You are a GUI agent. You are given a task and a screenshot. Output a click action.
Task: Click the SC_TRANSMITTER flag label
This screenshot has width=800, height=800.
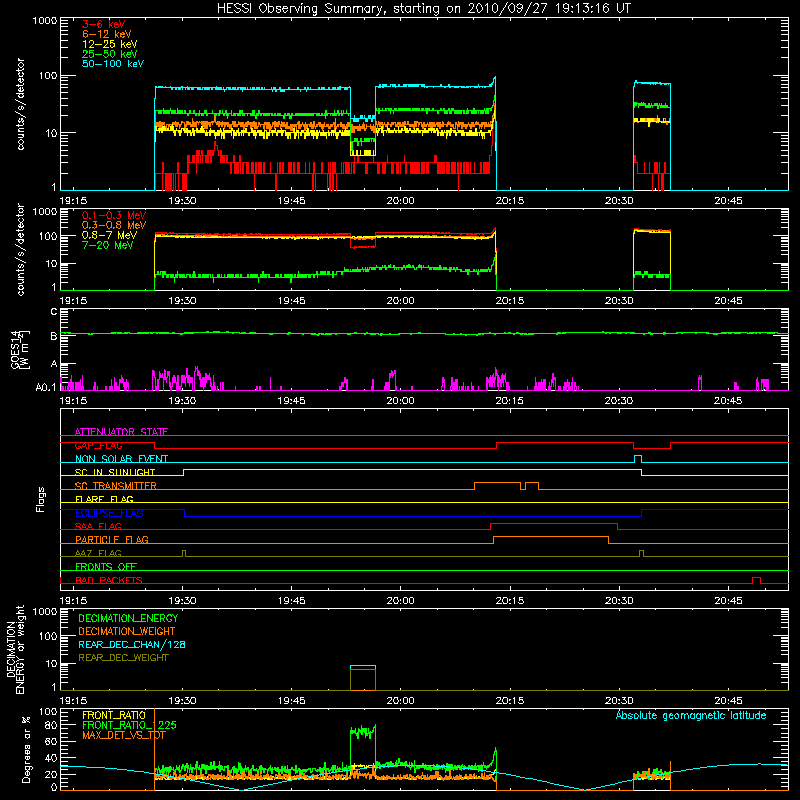[x=115, y=485]
